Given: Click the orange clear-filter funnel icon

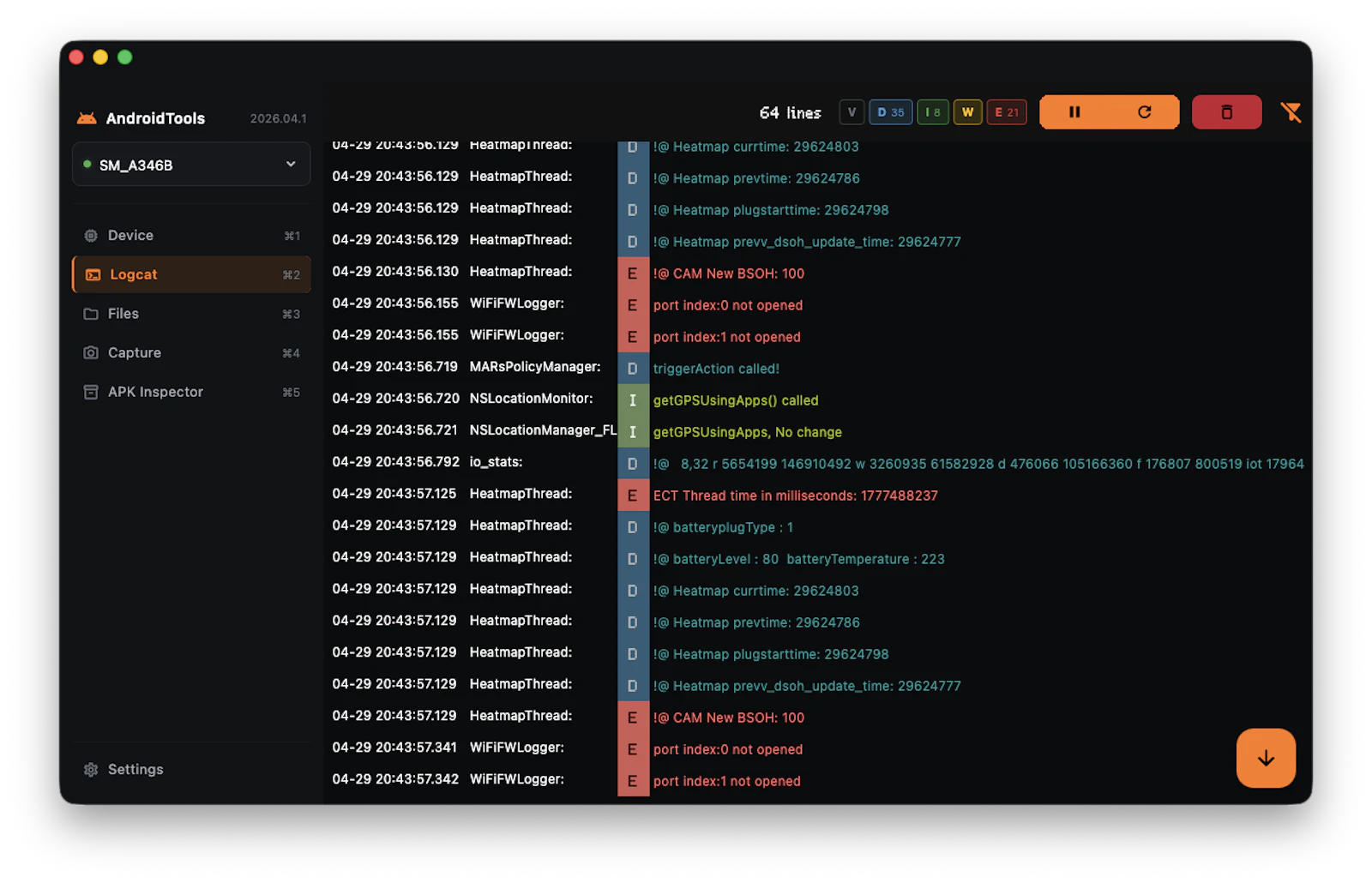Looking at the screenshot, I should tap(1291, 112).
